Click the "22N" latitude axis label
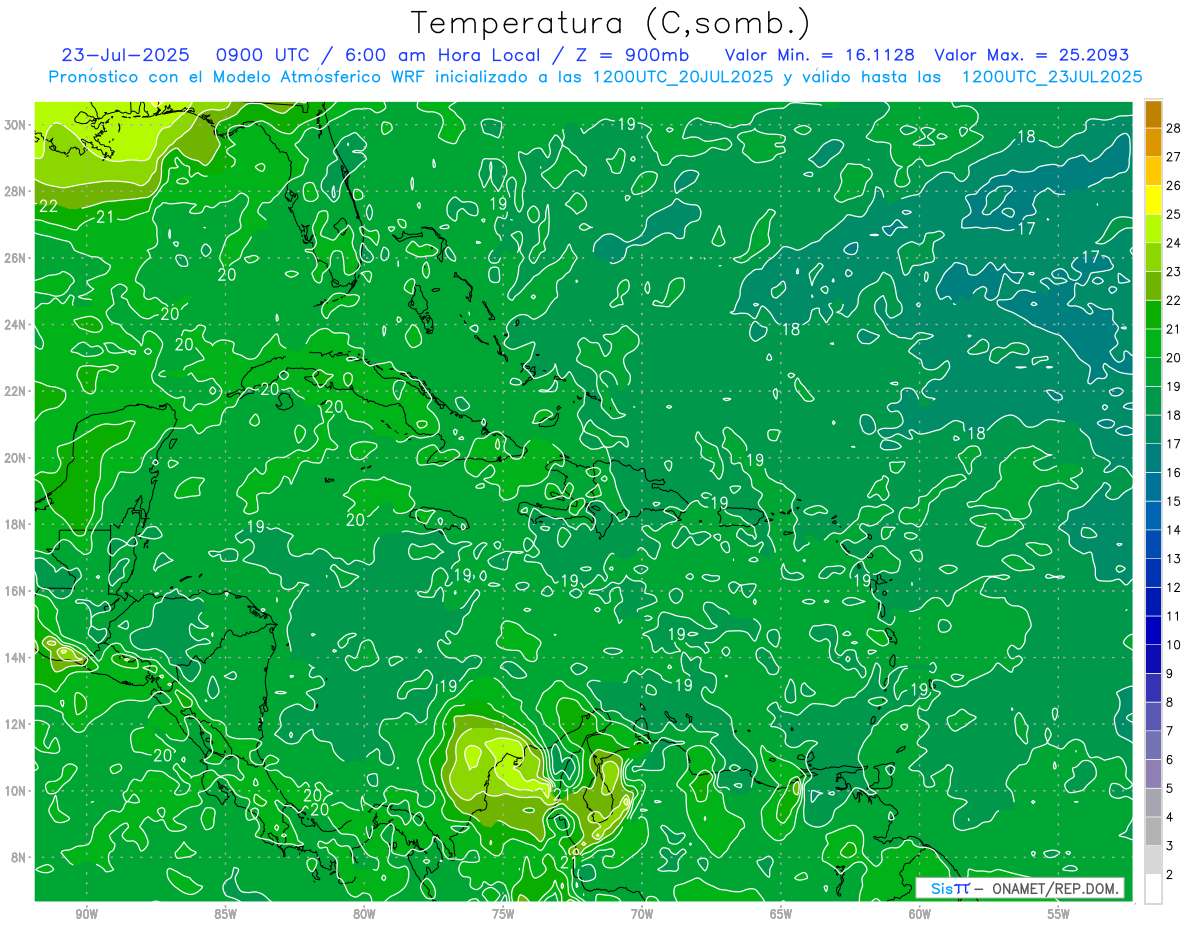The height and width of the screenshot is (927, 1200). [x=16, y=391]
